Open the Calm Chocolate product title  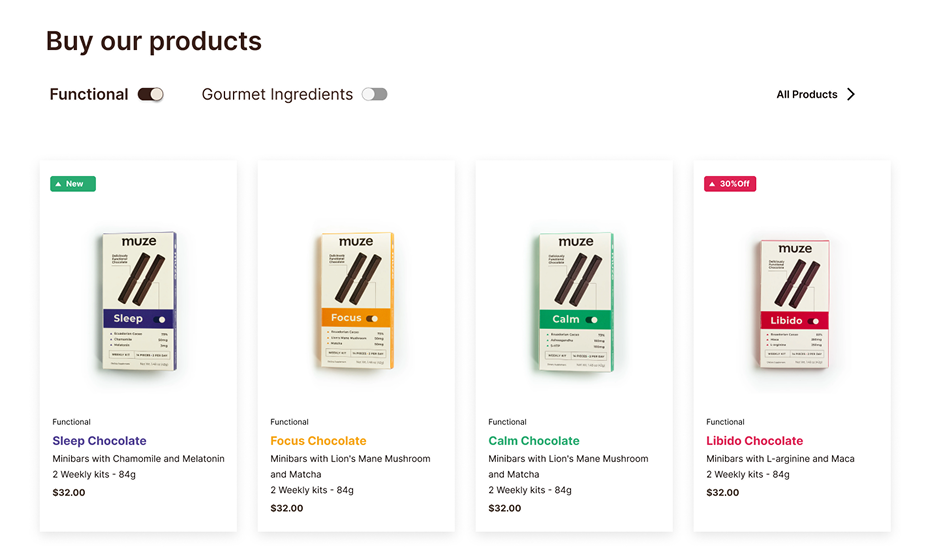tap(534, 441)
